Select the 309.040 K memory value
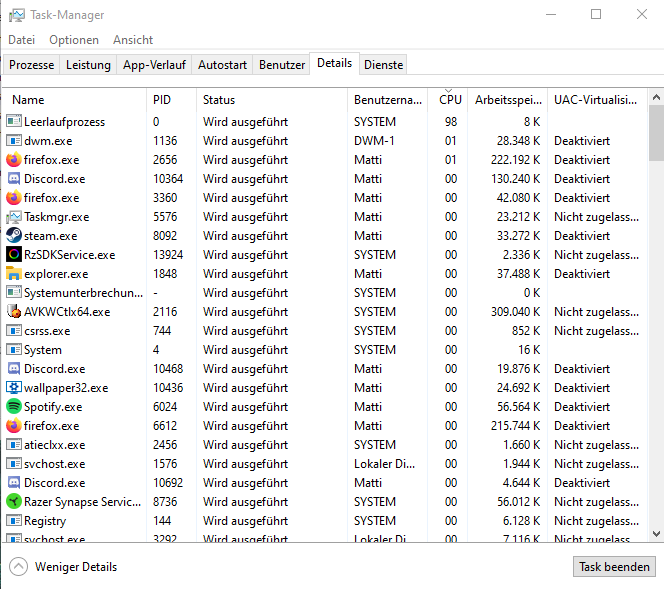The image size is (664, 589). tap(515, 312)
